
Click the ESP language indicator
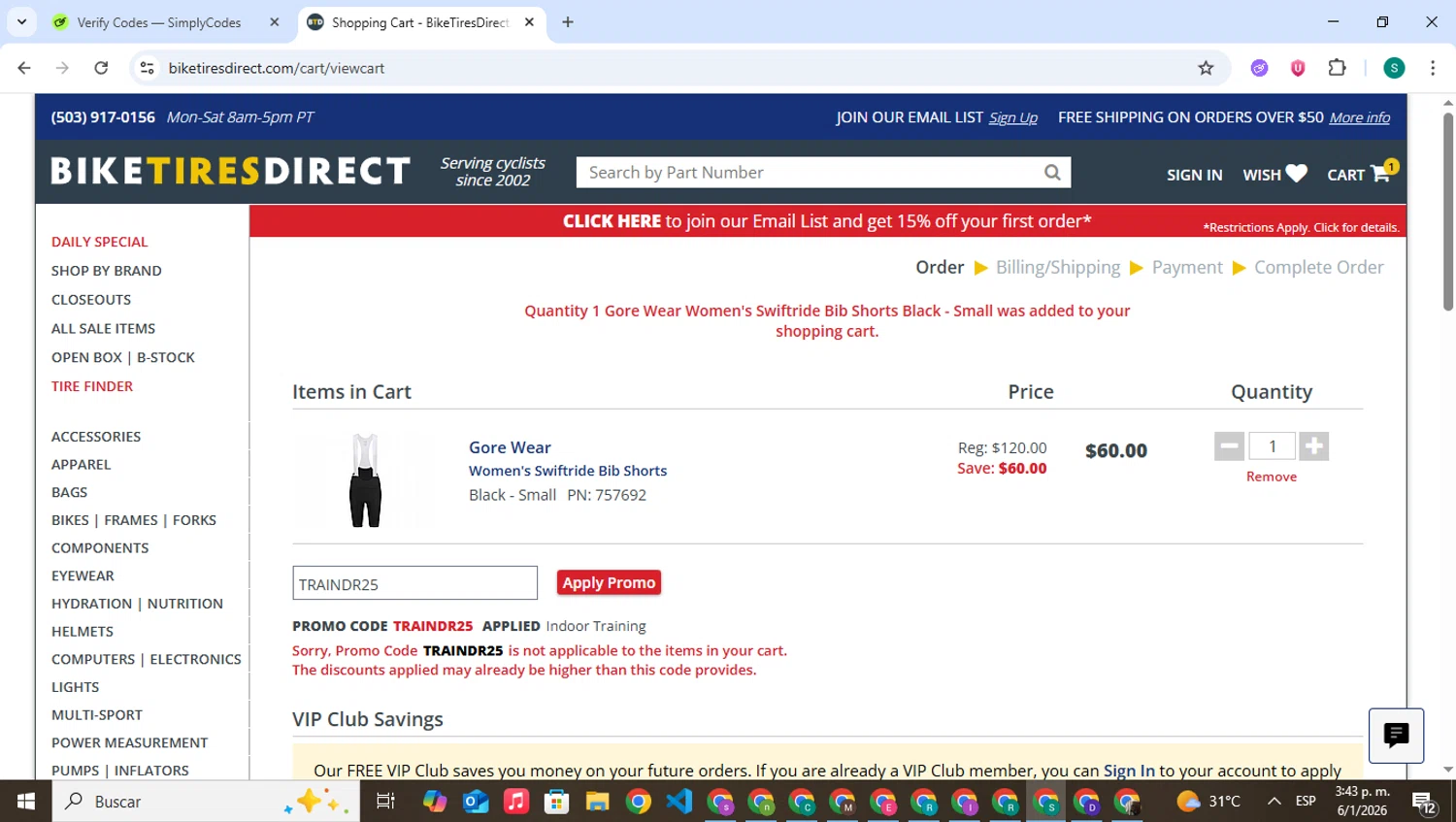point(1306,802)
